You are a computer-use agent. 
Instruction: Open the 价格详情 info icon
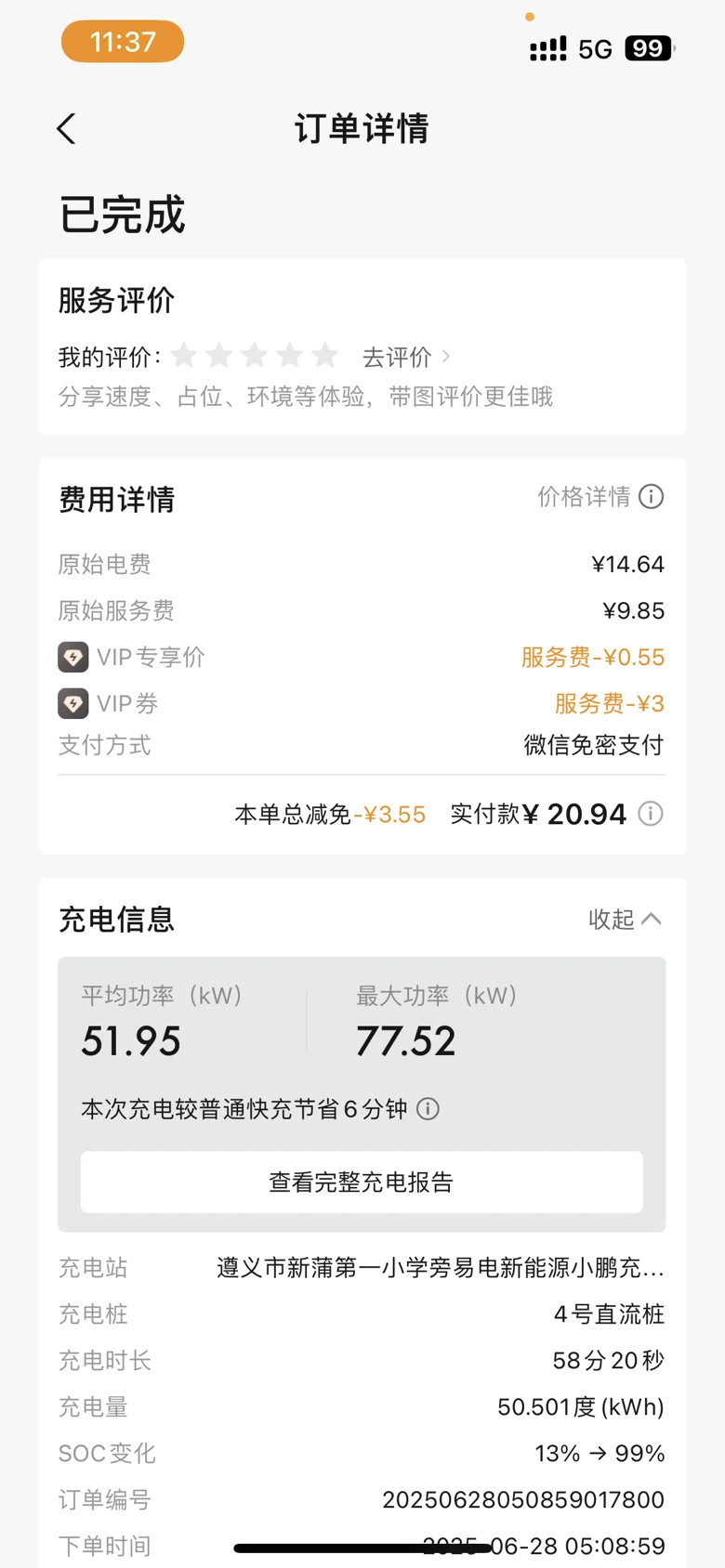(652, 497)
